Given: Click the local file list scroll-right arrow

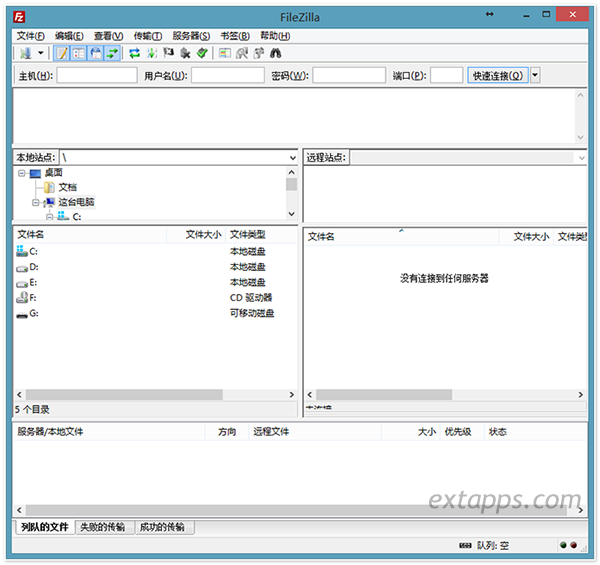Looking at the screenshot, I should coord(292,395).
